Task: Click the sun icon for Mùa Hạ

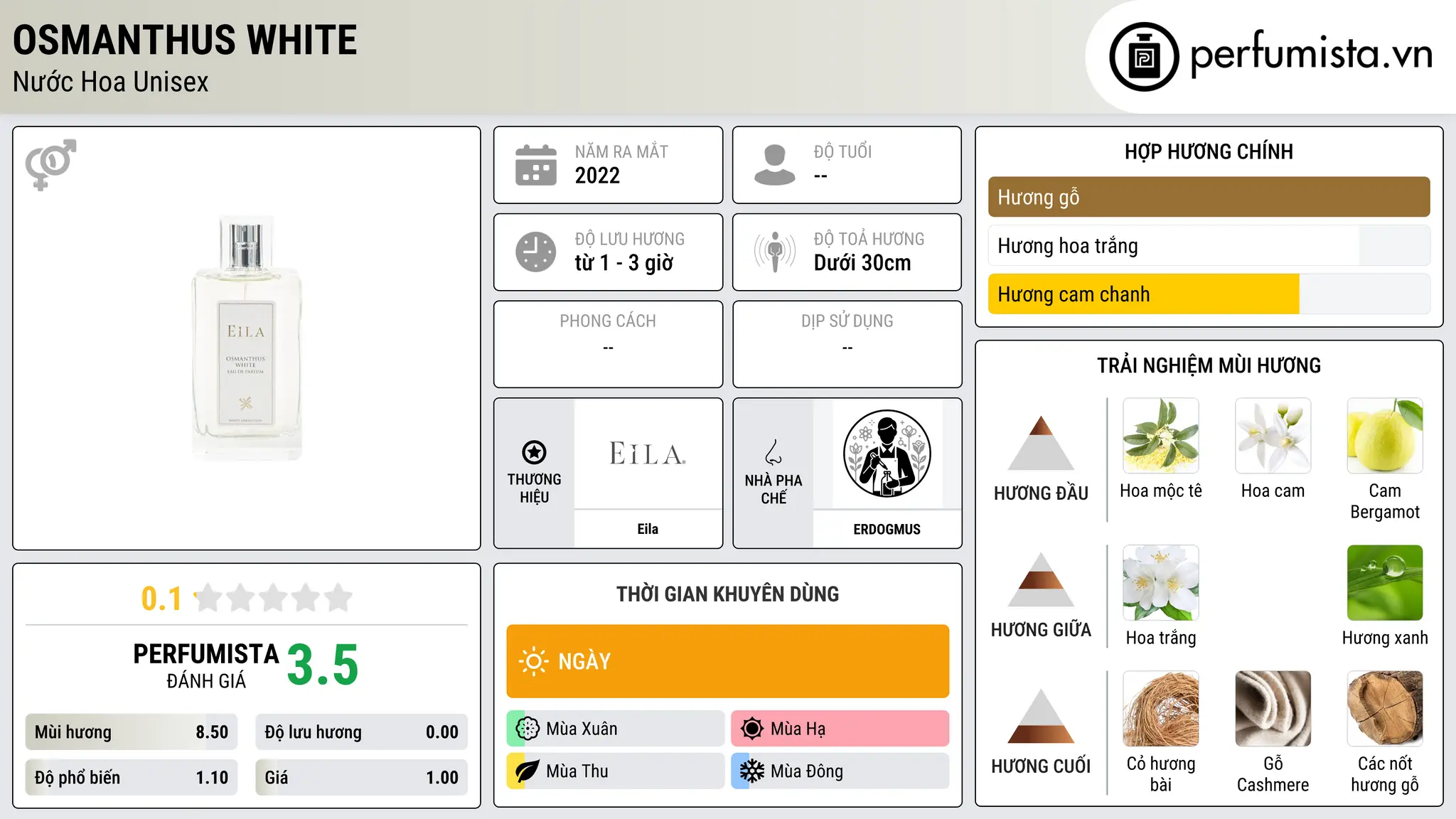Action: click(x=752, y=729)
